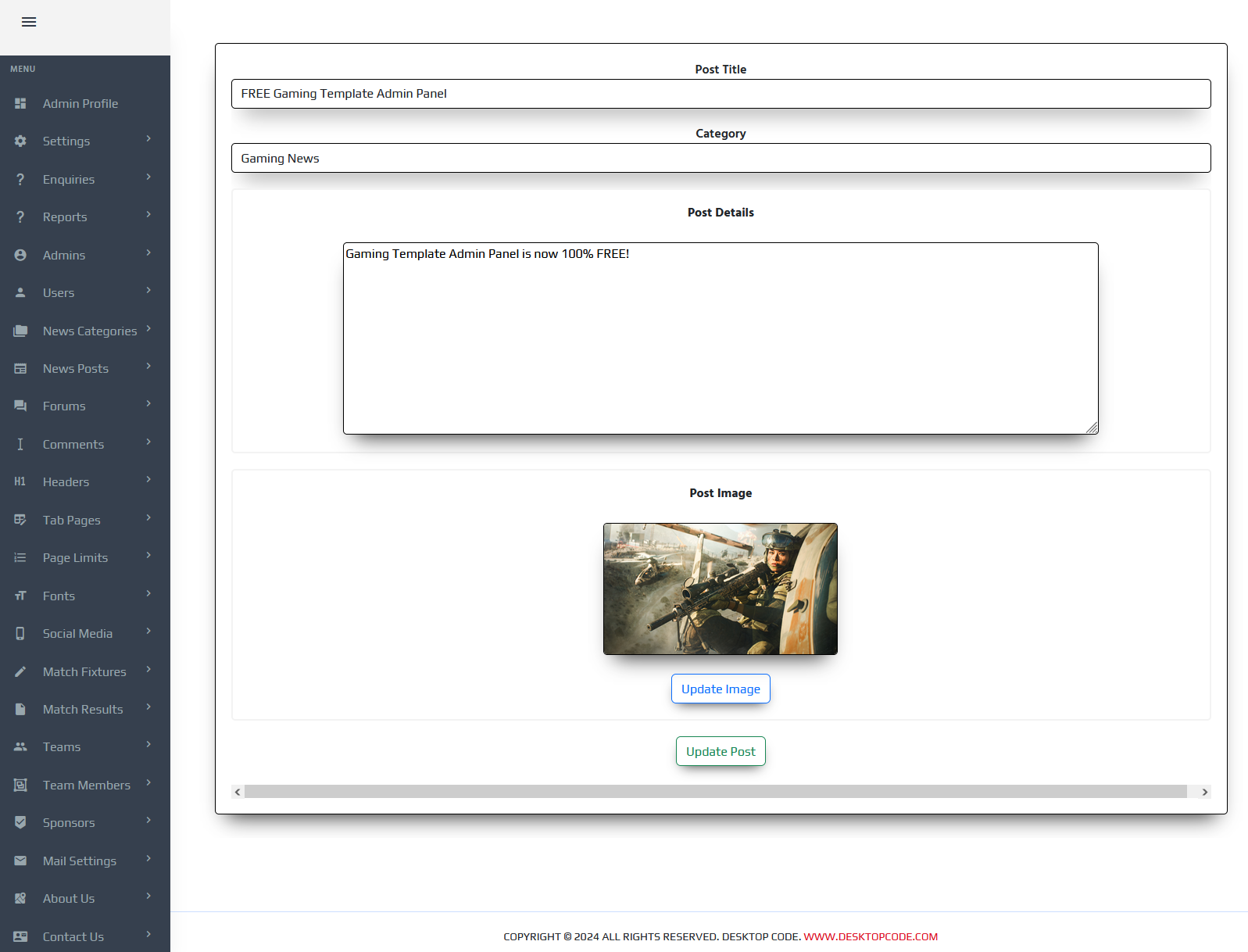Screen dimensions: 1248x952
Task: Click the News Categories folder icon
Action: (20, 331)
